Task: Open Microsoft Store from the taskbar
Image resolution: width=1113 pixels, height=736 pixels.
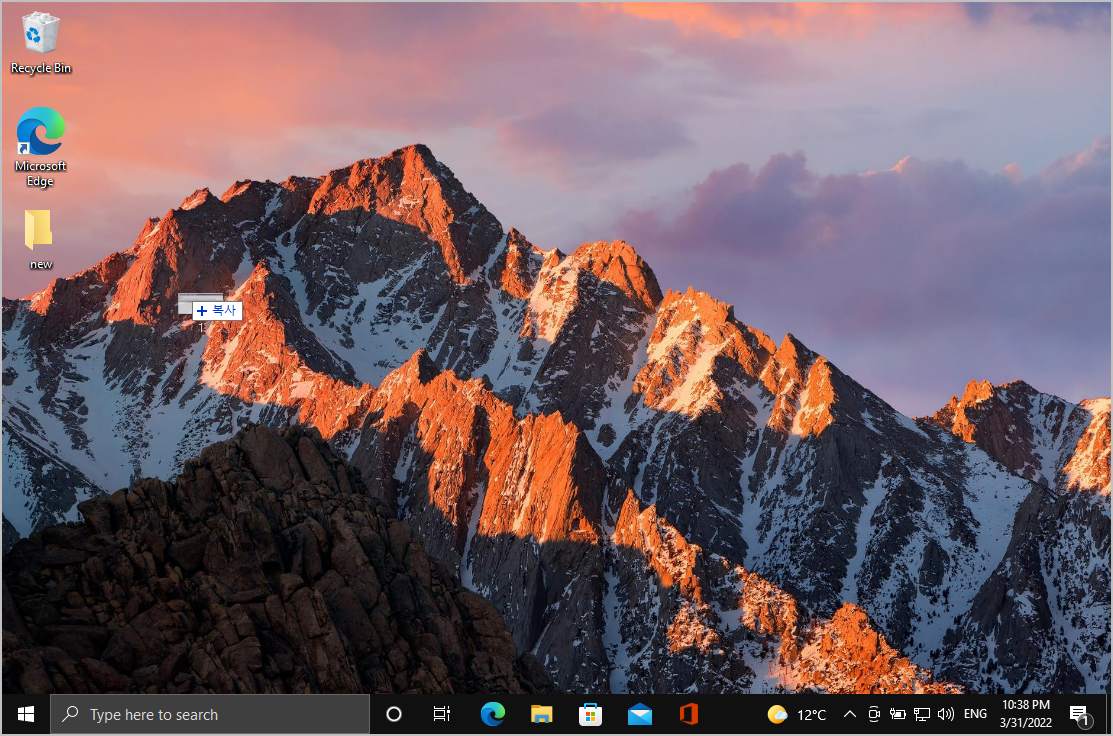Action: (591, 714)
